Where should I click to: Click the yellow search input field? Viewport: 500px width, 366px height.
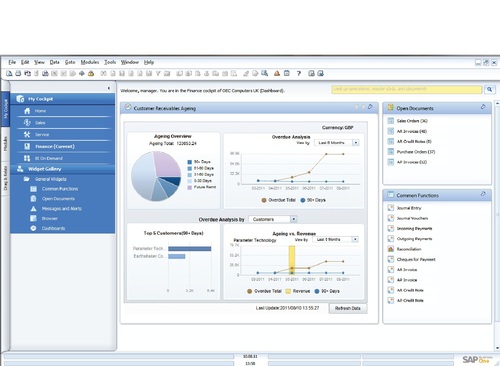pyautogui.click(x=407, y=89)
